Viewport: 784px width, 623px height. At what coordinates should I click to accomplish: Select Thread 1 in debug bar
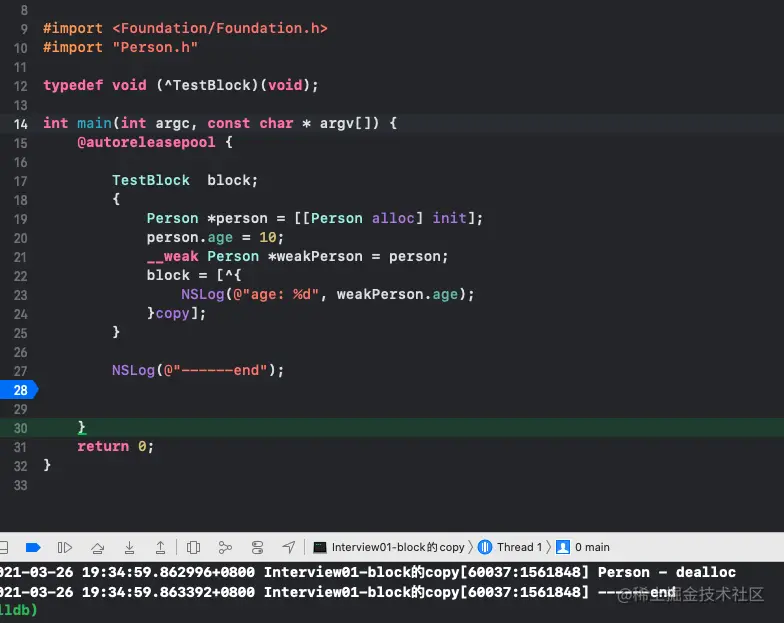pos(510,548)
